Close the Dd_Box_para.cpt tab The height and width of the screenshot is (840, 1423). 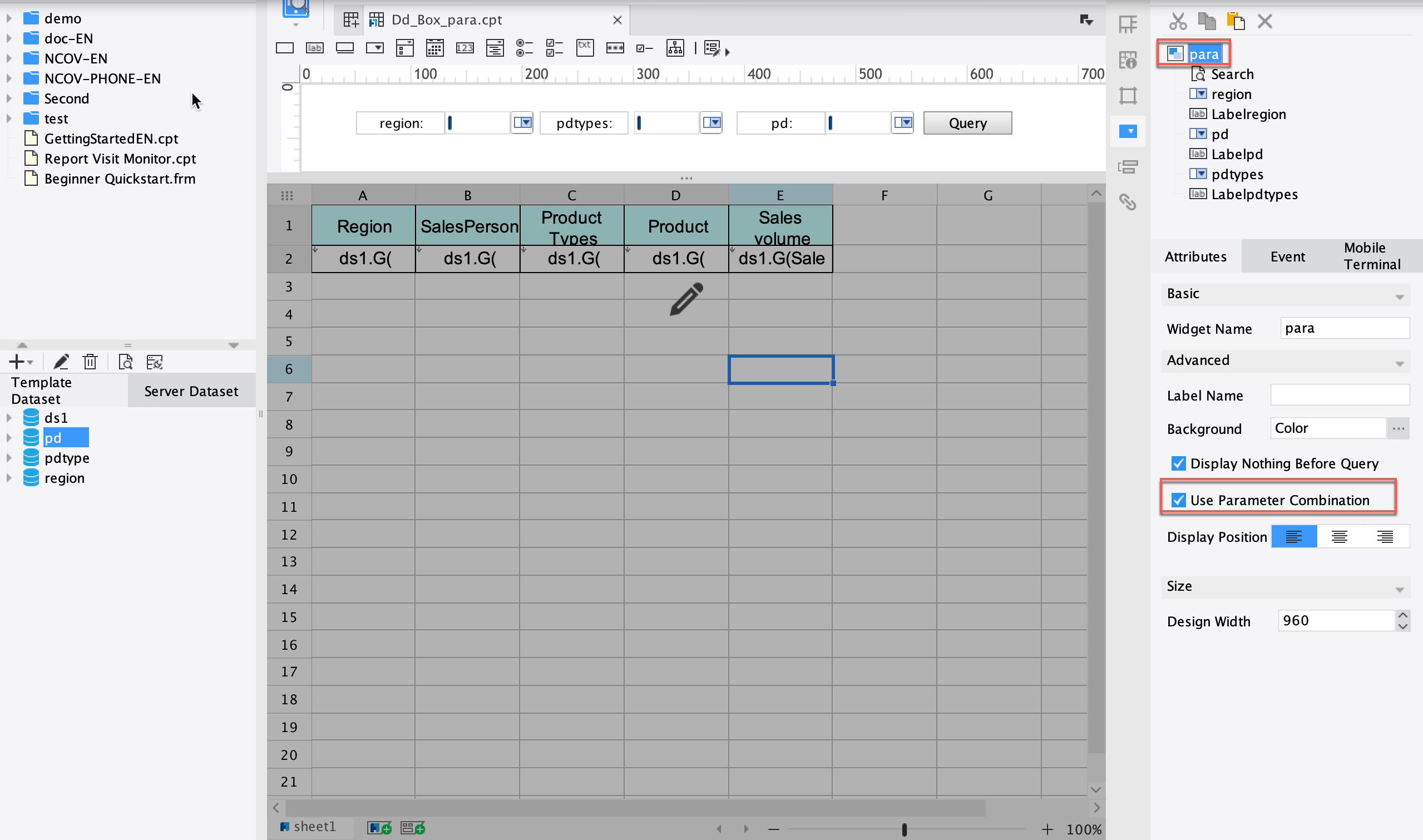(617, 20)
